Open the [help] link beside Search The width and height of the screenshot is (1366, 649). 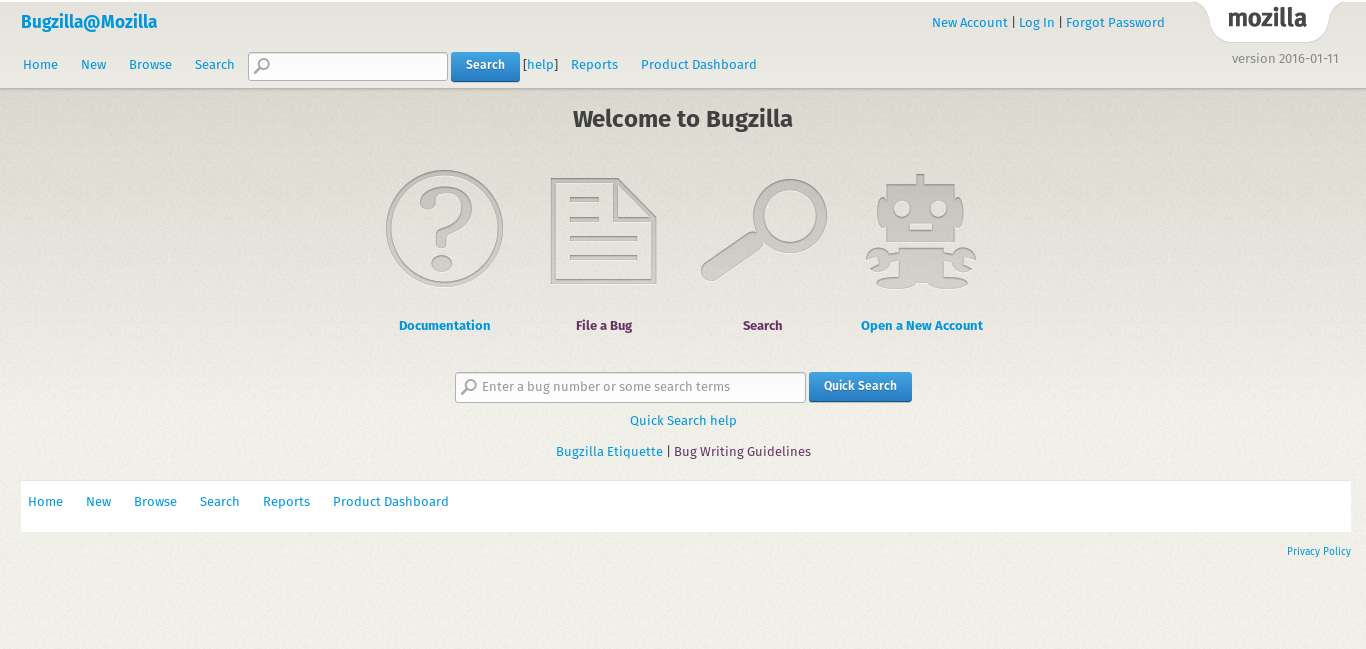(541, 65)
